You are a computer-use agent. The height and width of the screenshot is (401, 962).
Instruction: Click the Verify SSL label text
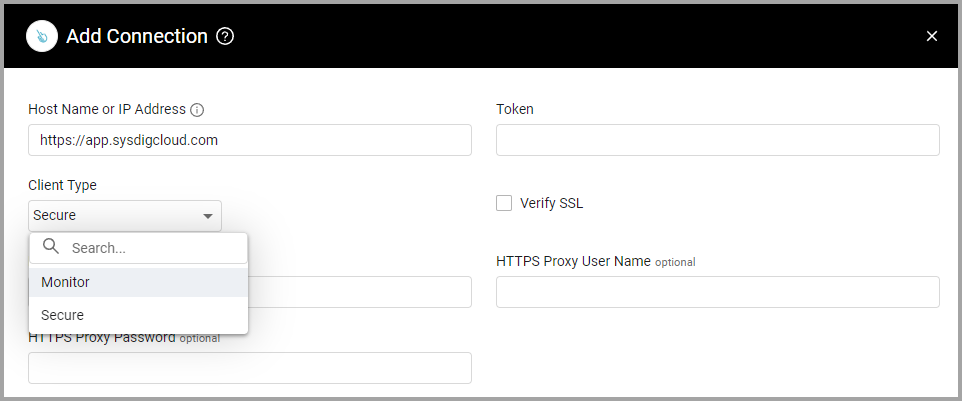click(552, 204)
